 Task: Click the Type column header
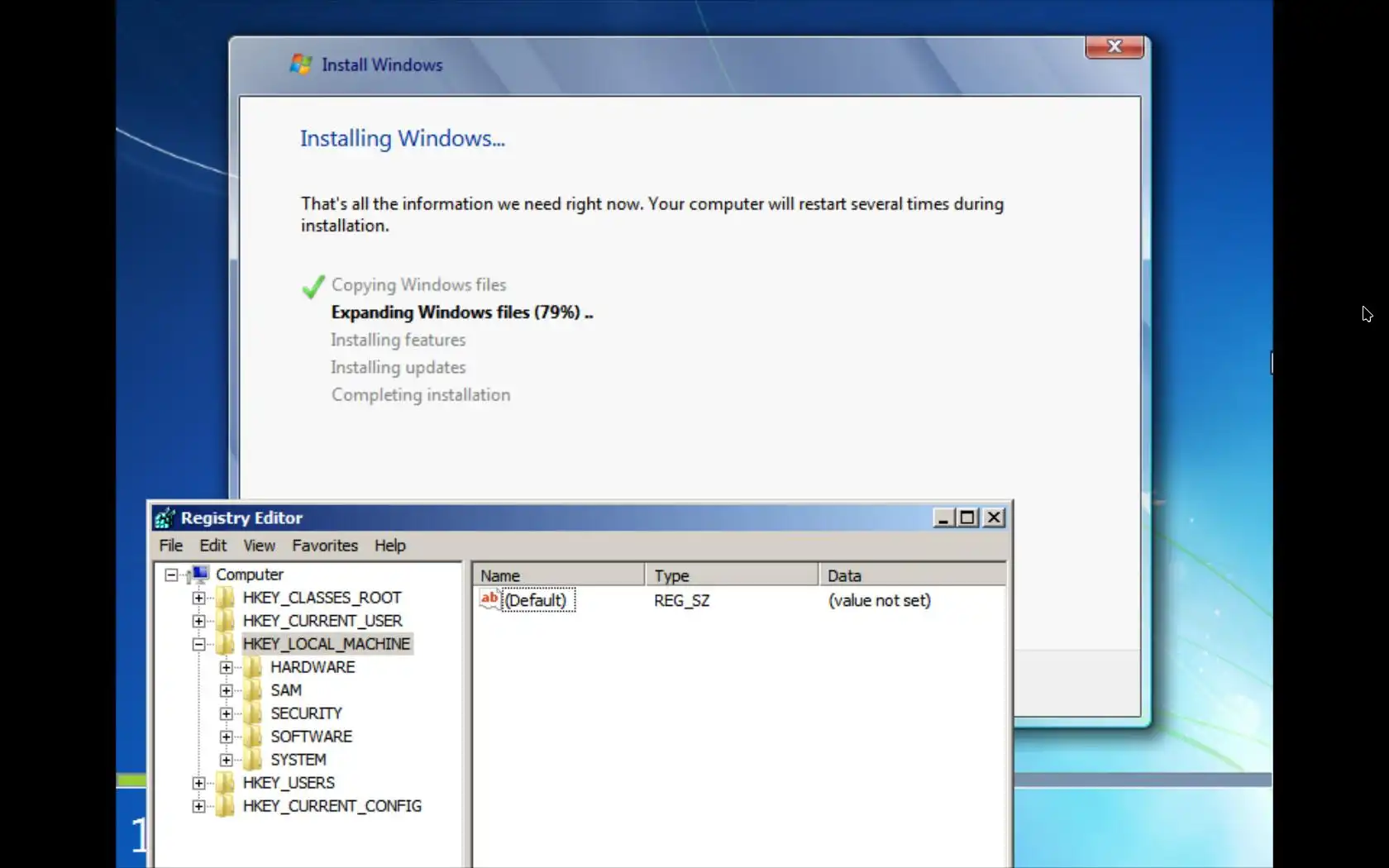732,575
